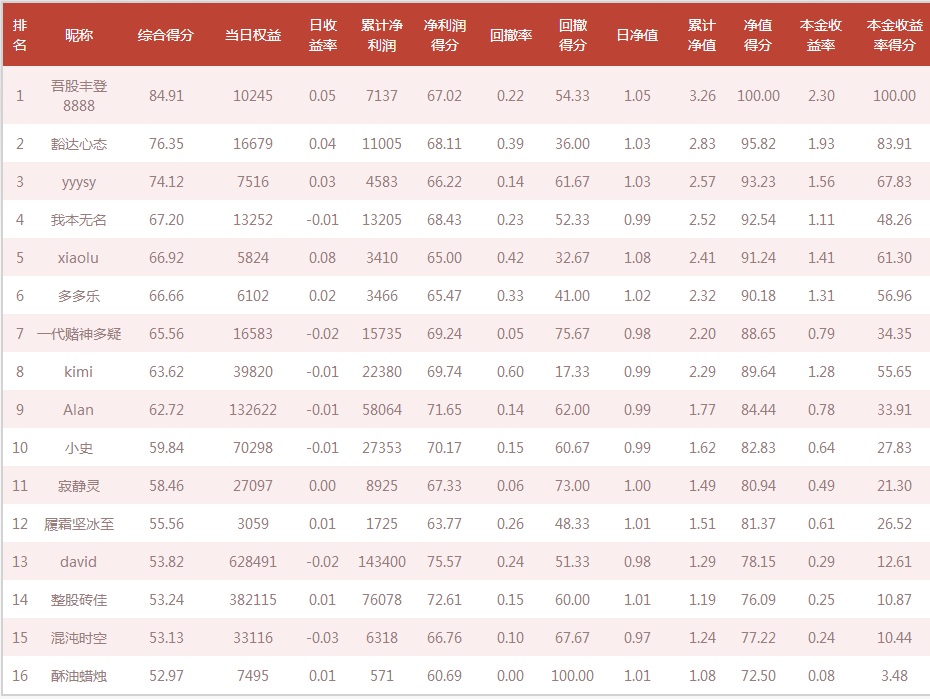Select nickname kimi

point(78,372)
